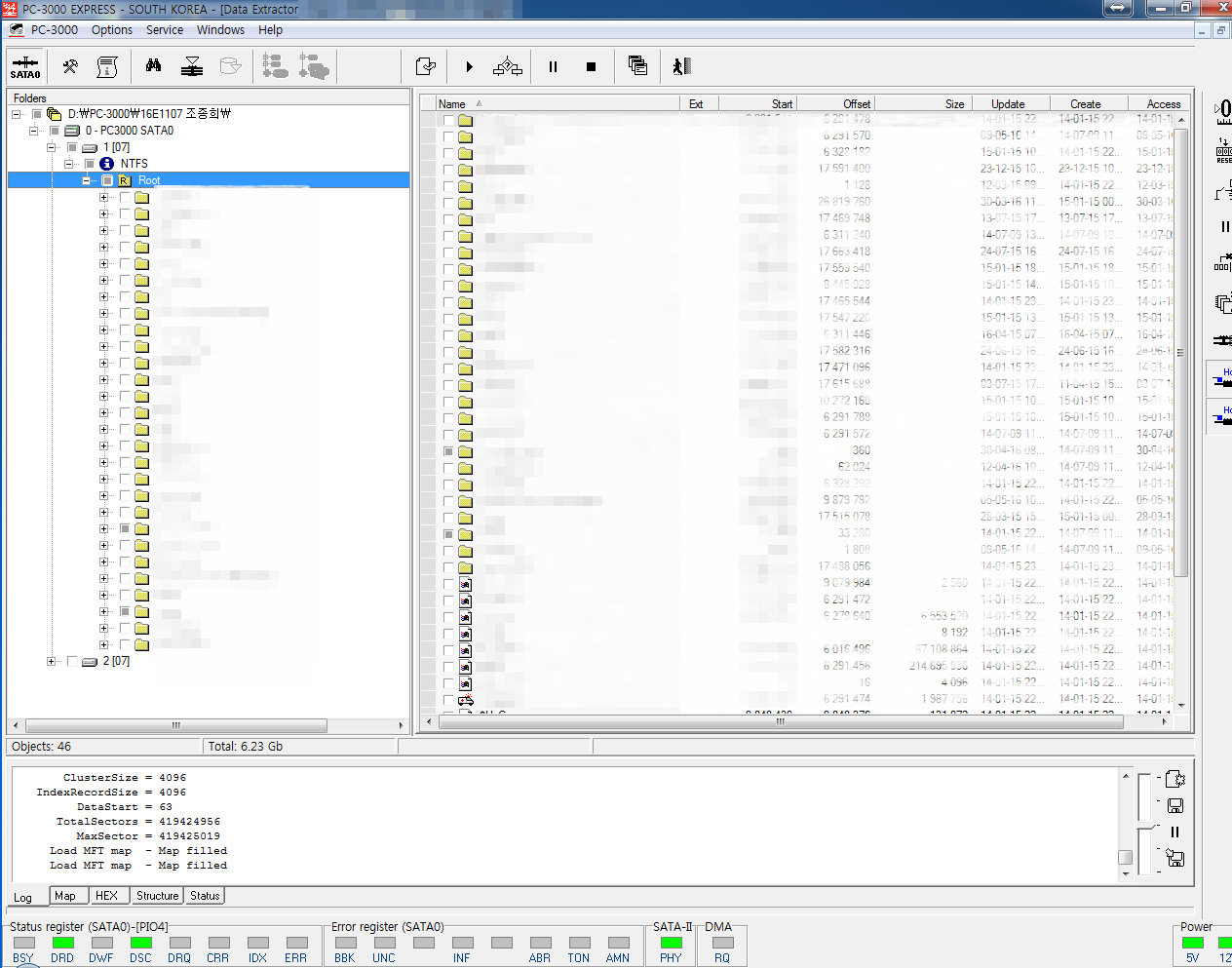Screen dimensions: 1232x968
Task: Click the disk icon beside PC3000 SATA0
Action: coord(72,131)
